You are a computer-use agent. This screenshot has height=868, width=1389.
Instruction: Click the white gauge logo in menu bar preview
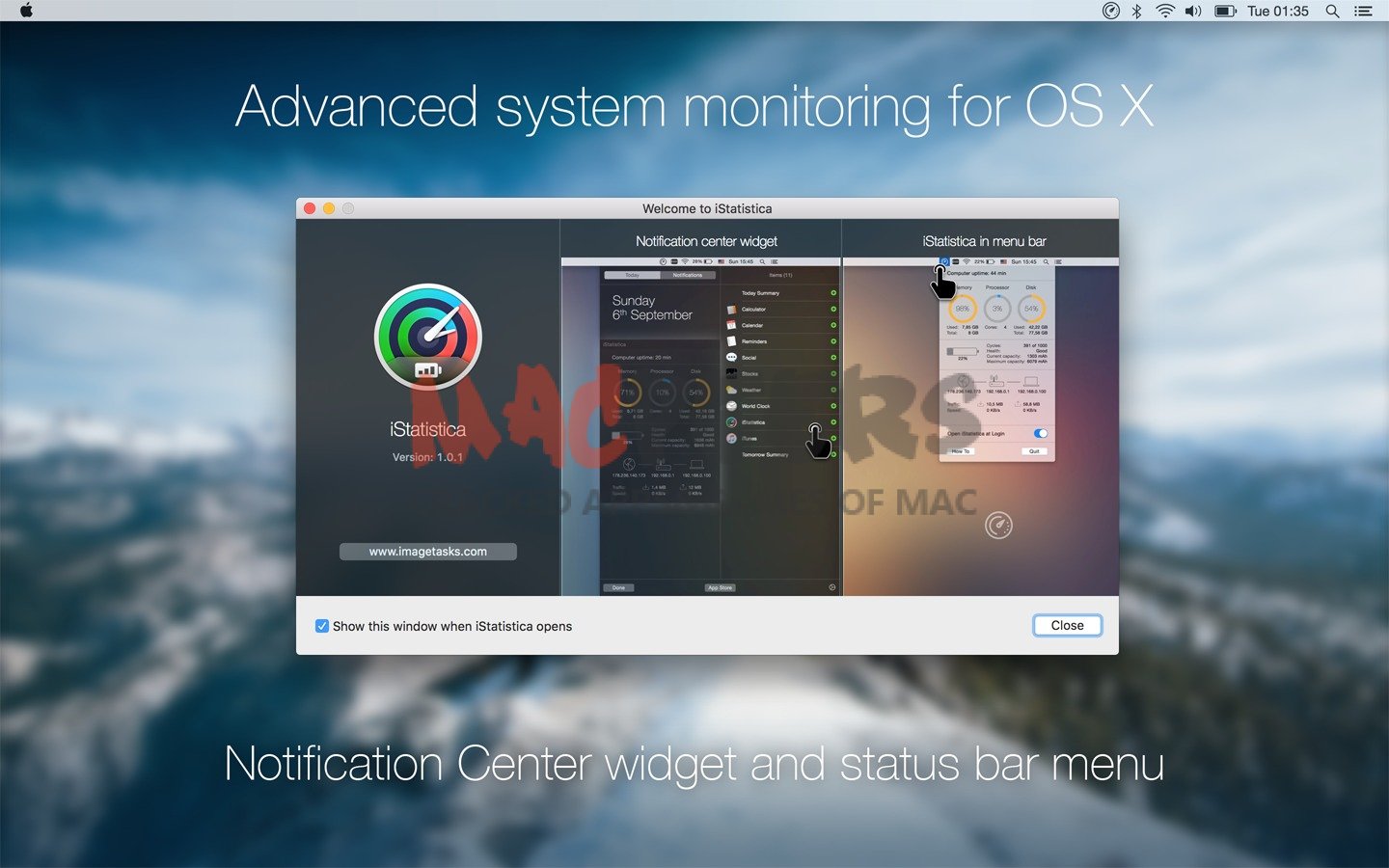[998, 526]
